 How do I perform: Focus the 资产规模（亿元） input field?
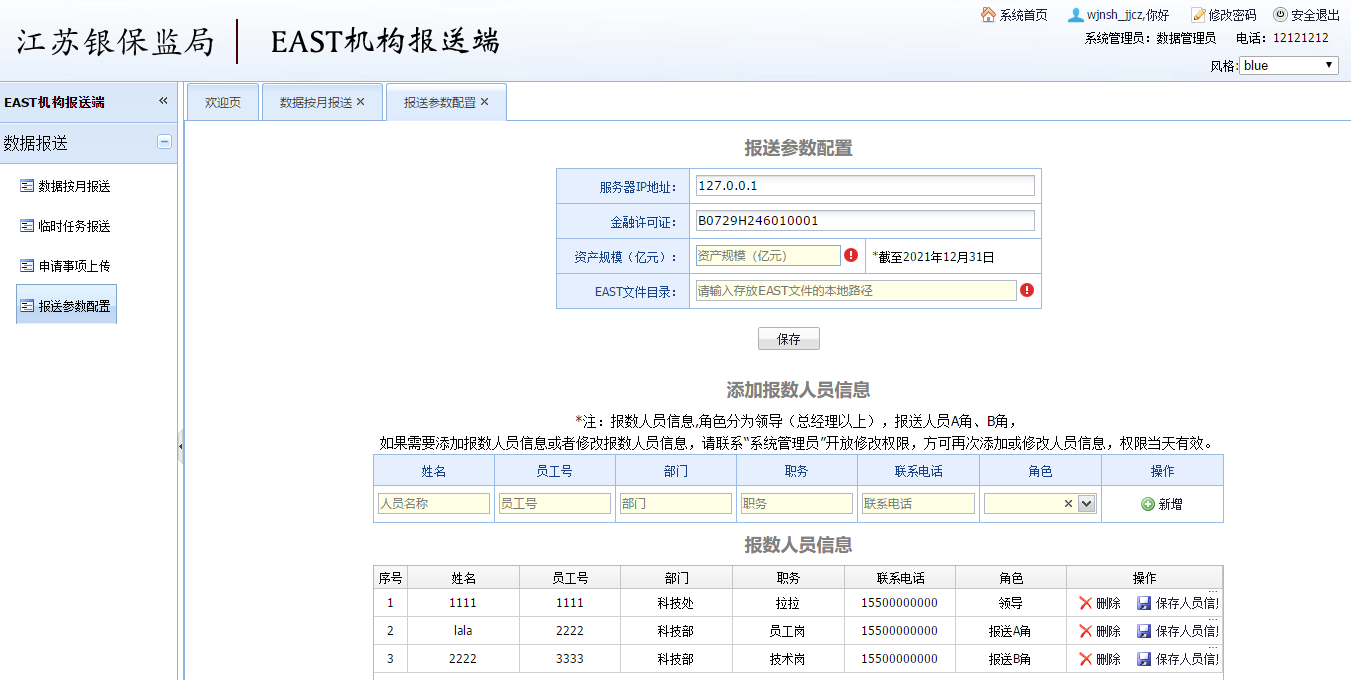pos(768,256)
